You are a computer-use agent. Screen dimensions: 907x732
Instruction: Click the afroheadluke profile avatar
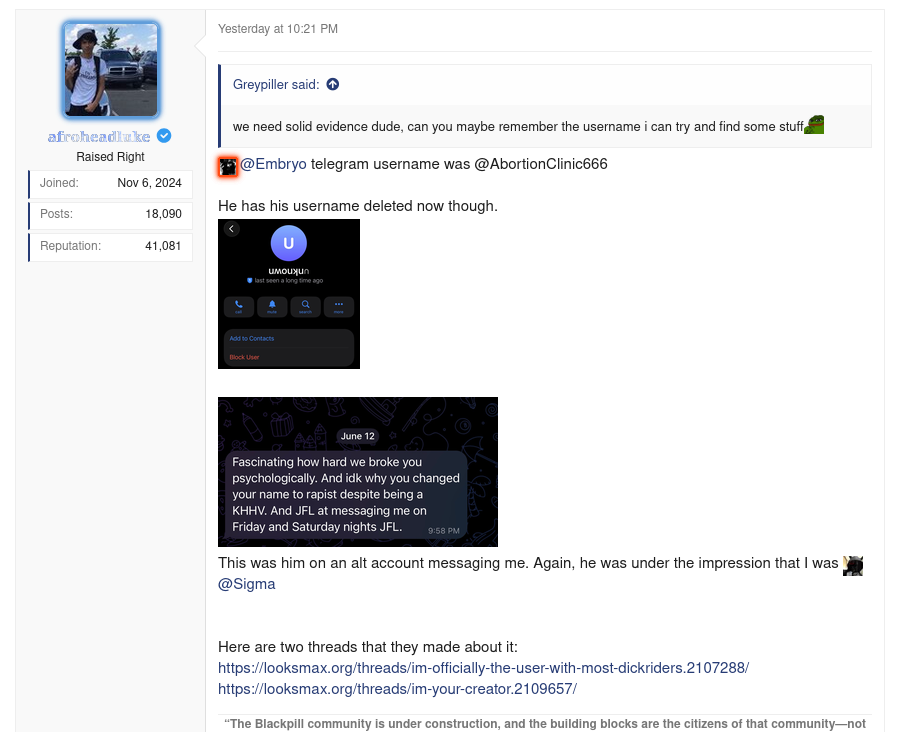[110, 69]
